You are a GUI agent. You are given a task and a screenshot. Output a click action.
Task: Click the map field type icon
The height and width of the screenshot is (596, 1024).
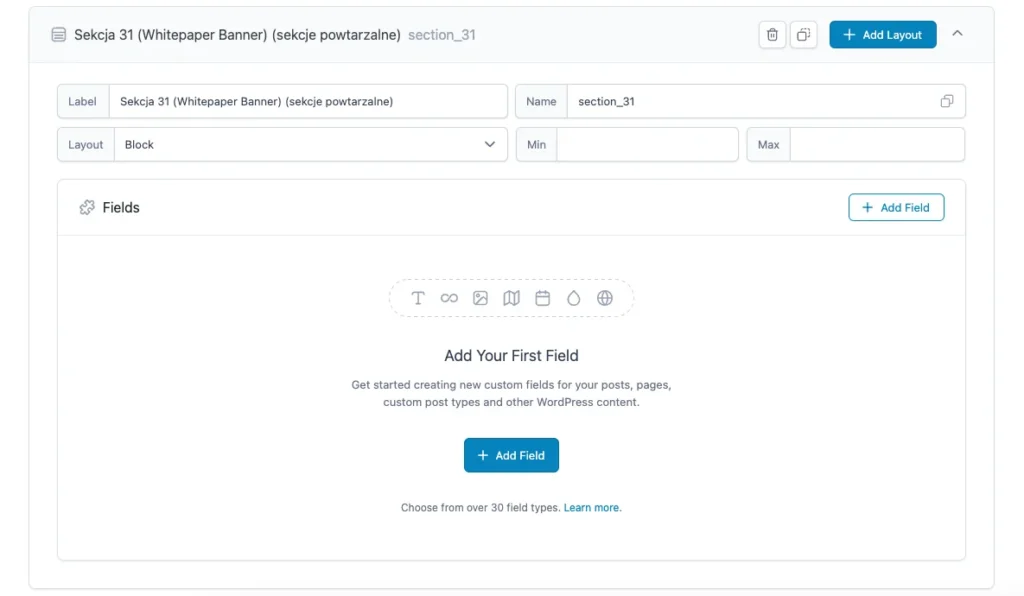[511, 298]
